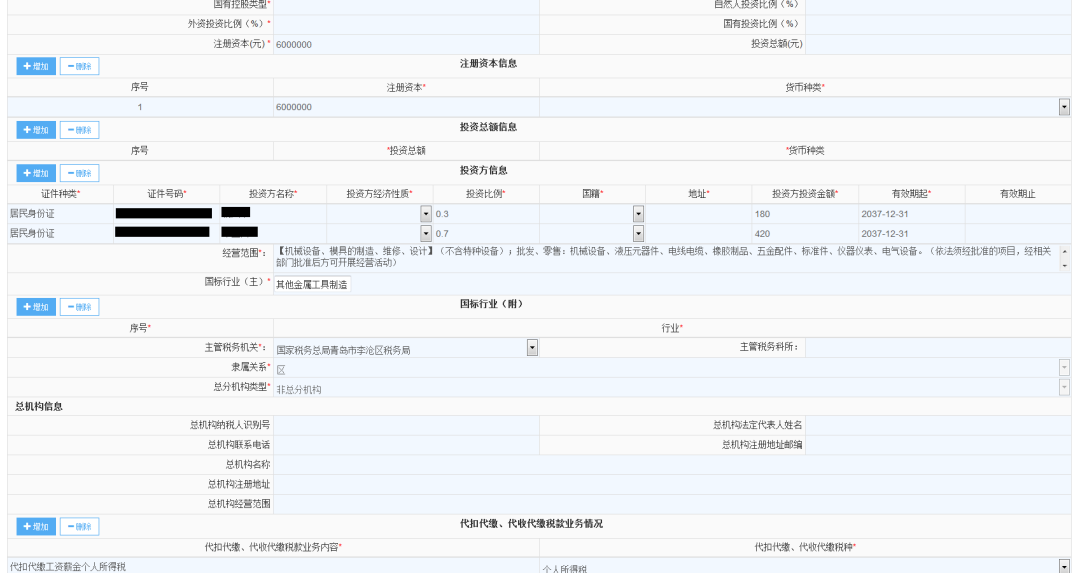
Task: Click 注册资本 cell 6000000 in row 1
Action: point(406,107)
